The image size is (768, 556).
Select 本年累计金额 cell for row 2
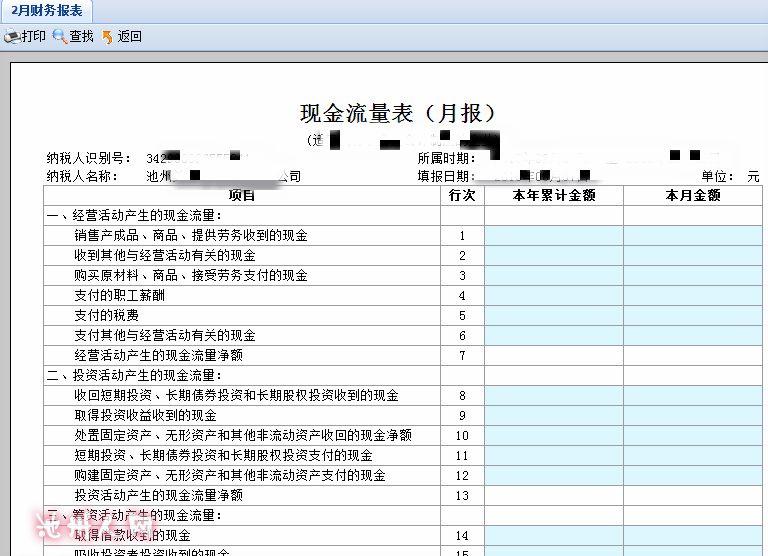554,256
